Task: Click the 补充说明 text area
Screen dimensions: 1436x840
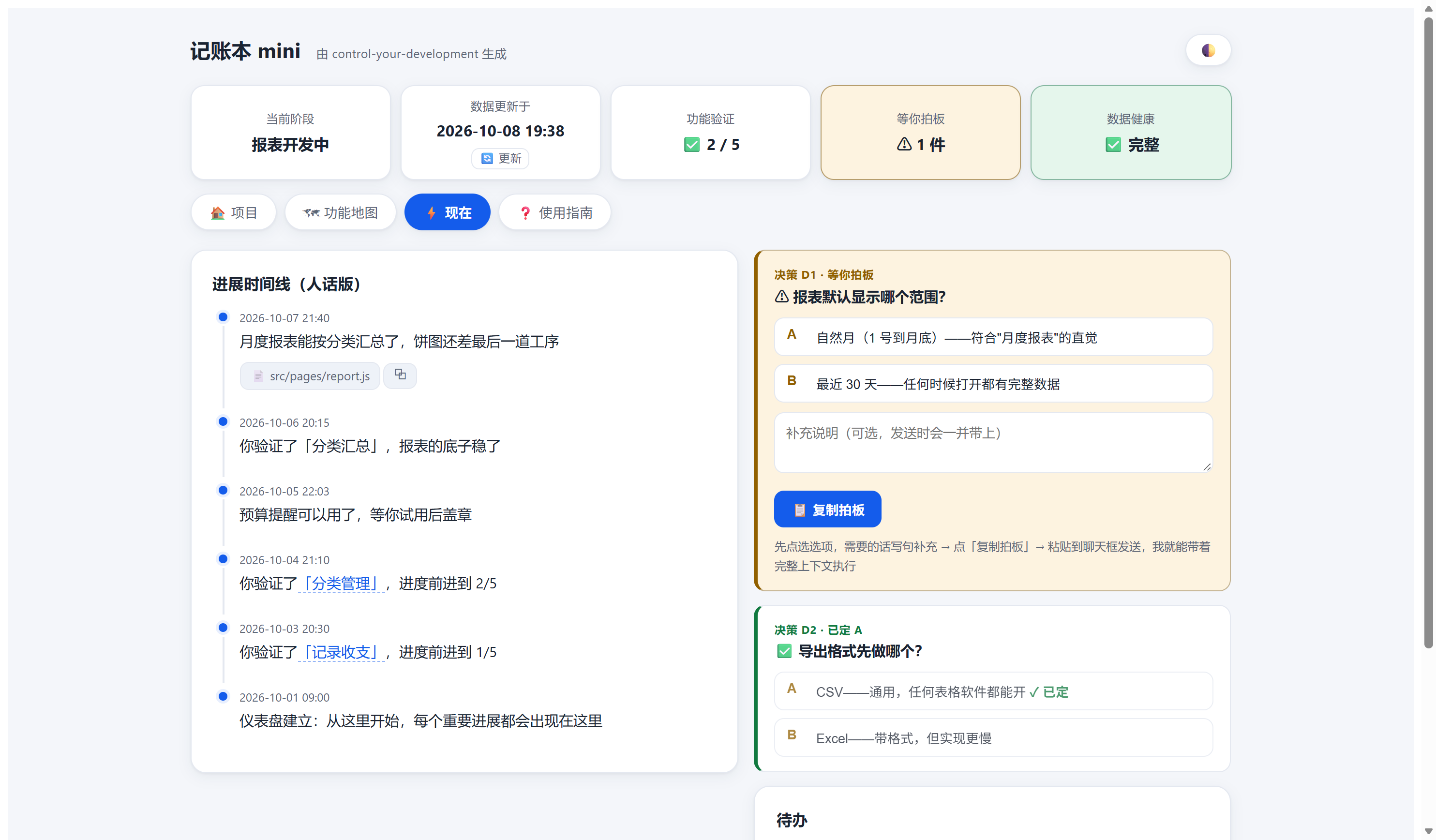Action: pyautogui.click(x=993, y=443)
